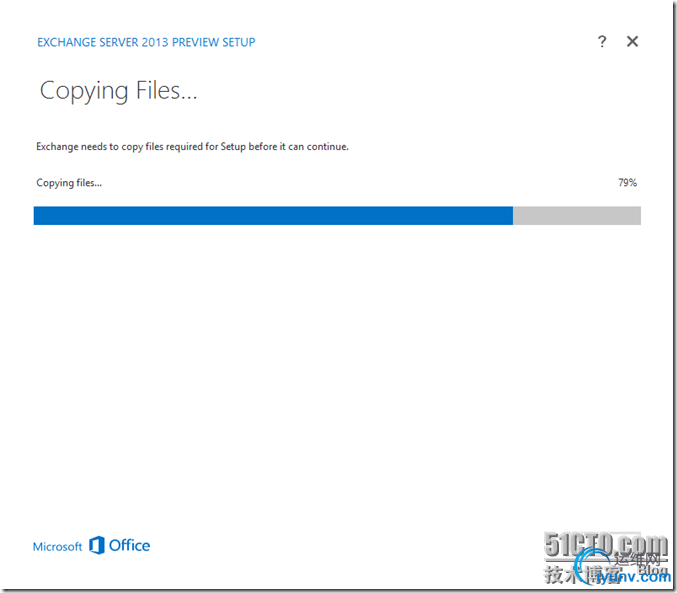Click the copying files progress bar

click(x=337, y=216)
